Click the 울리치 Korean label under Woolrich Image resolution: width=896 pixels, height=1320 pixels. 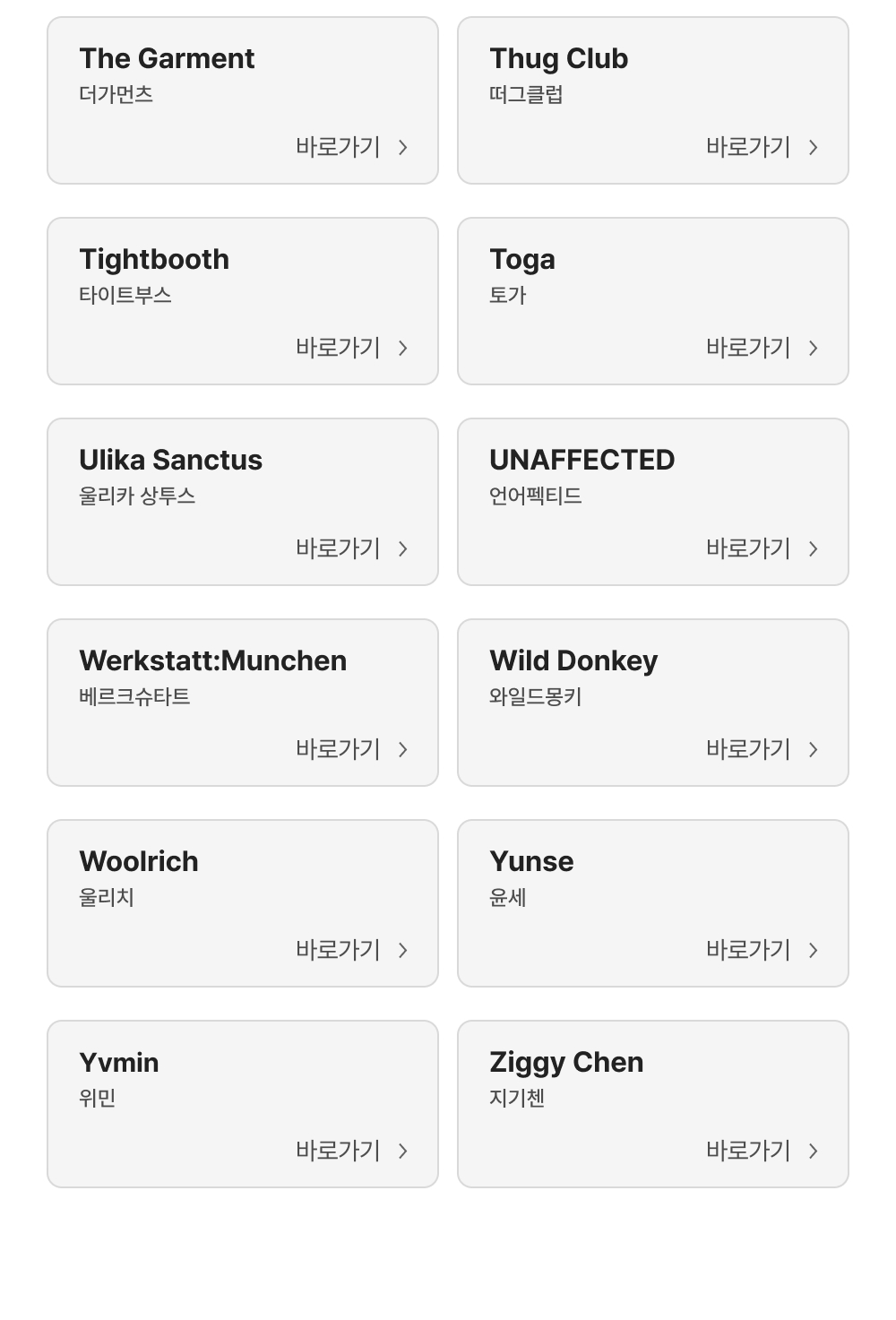click(107, 897)
